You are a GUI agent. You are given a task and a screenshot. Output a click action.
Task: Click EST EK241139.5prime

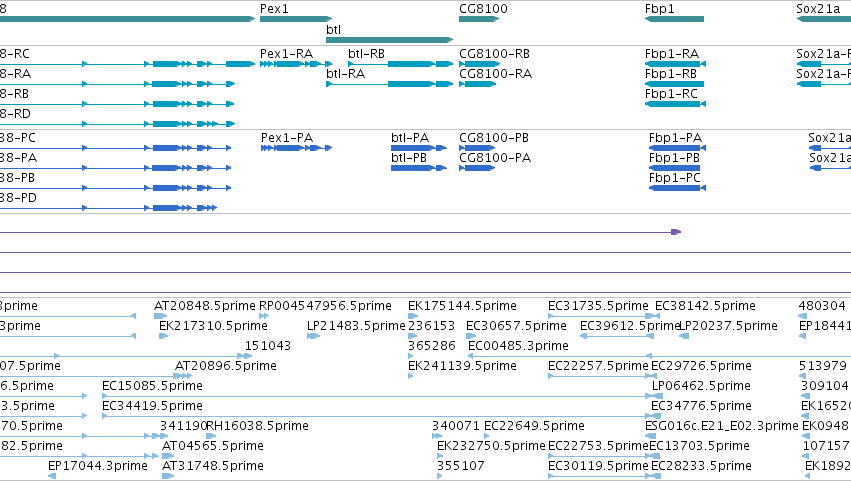pos(462,366)
